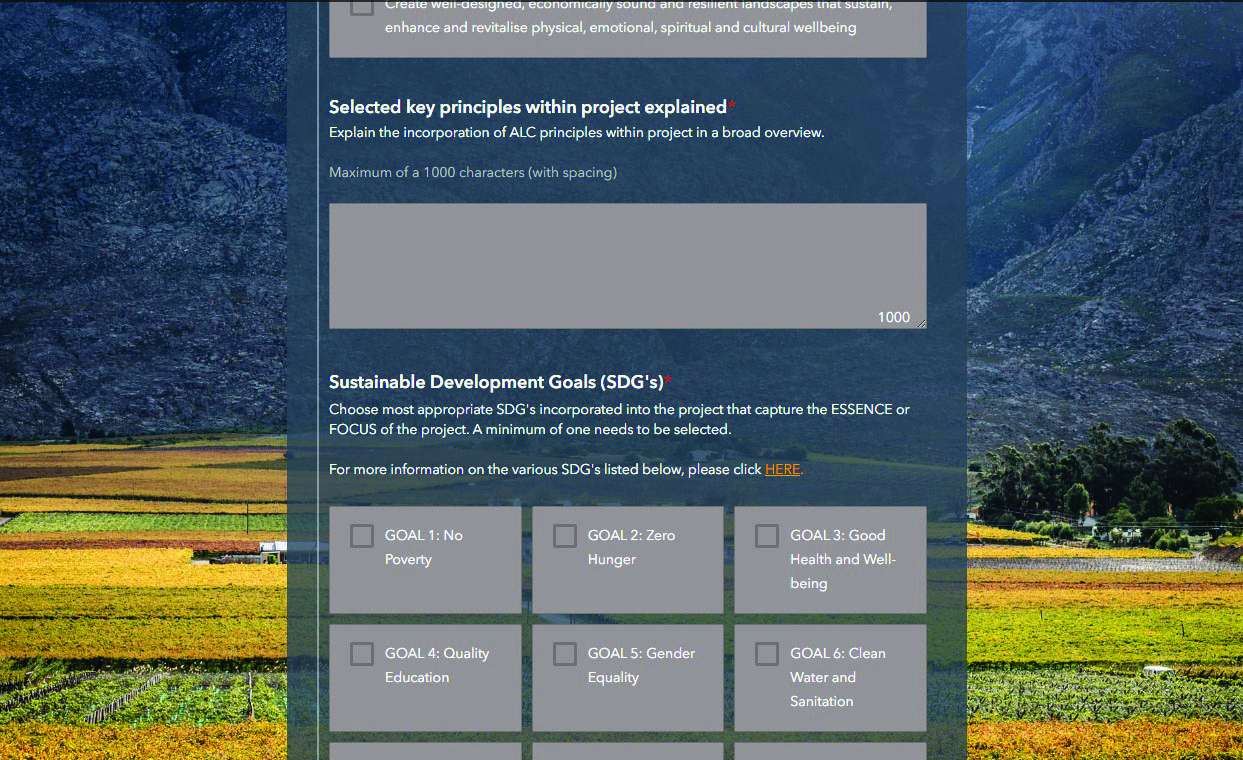Click the 'Quality Education' label text

(x=437, y=665)
